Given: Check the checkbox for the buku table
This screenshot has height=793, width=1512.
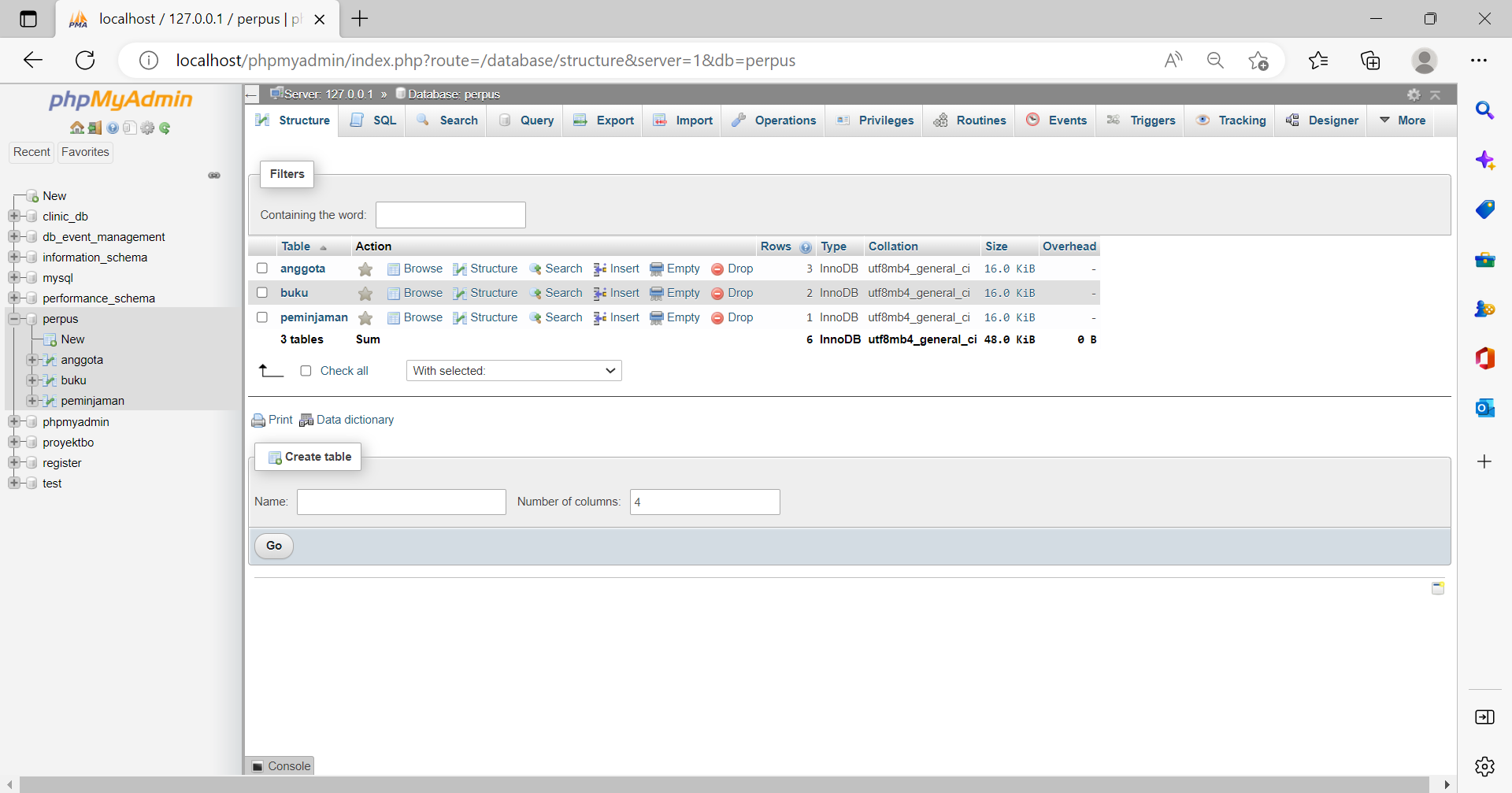Looking at the screenshot, I should point(262,292).
